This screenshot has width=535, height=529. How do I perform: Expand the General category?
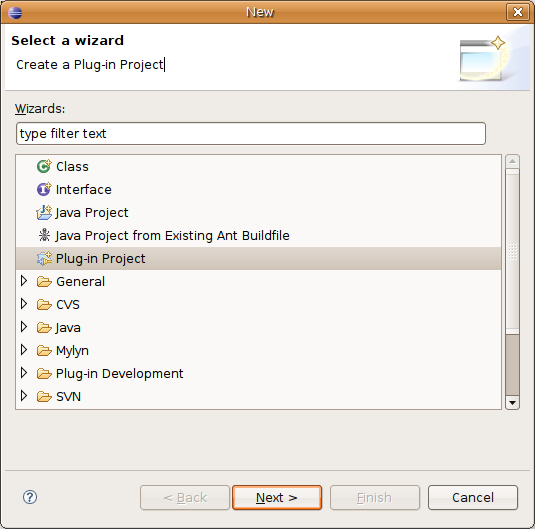point(24,281)
